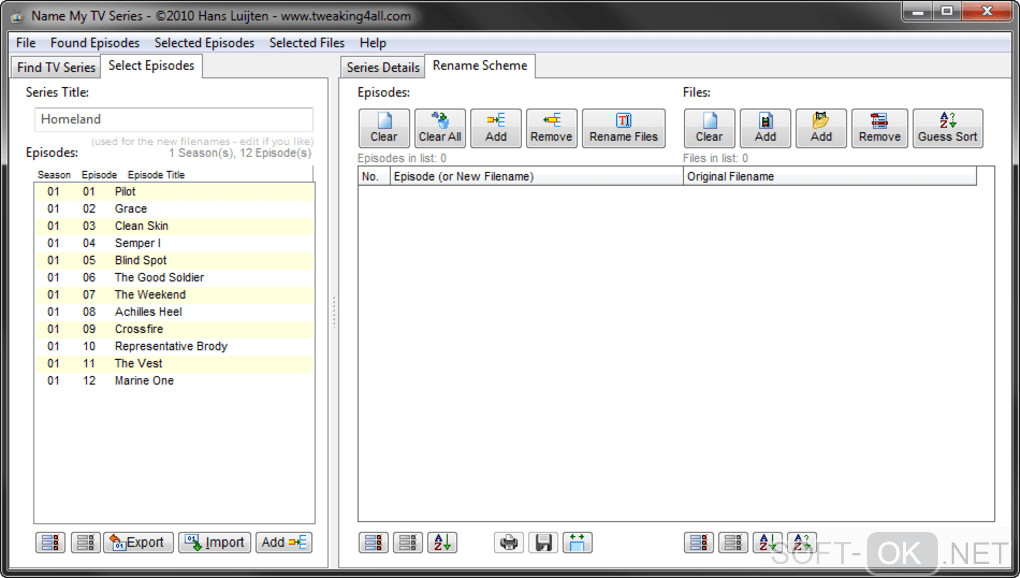Switch to the Rename Scheme tab

tap(480, 66)
